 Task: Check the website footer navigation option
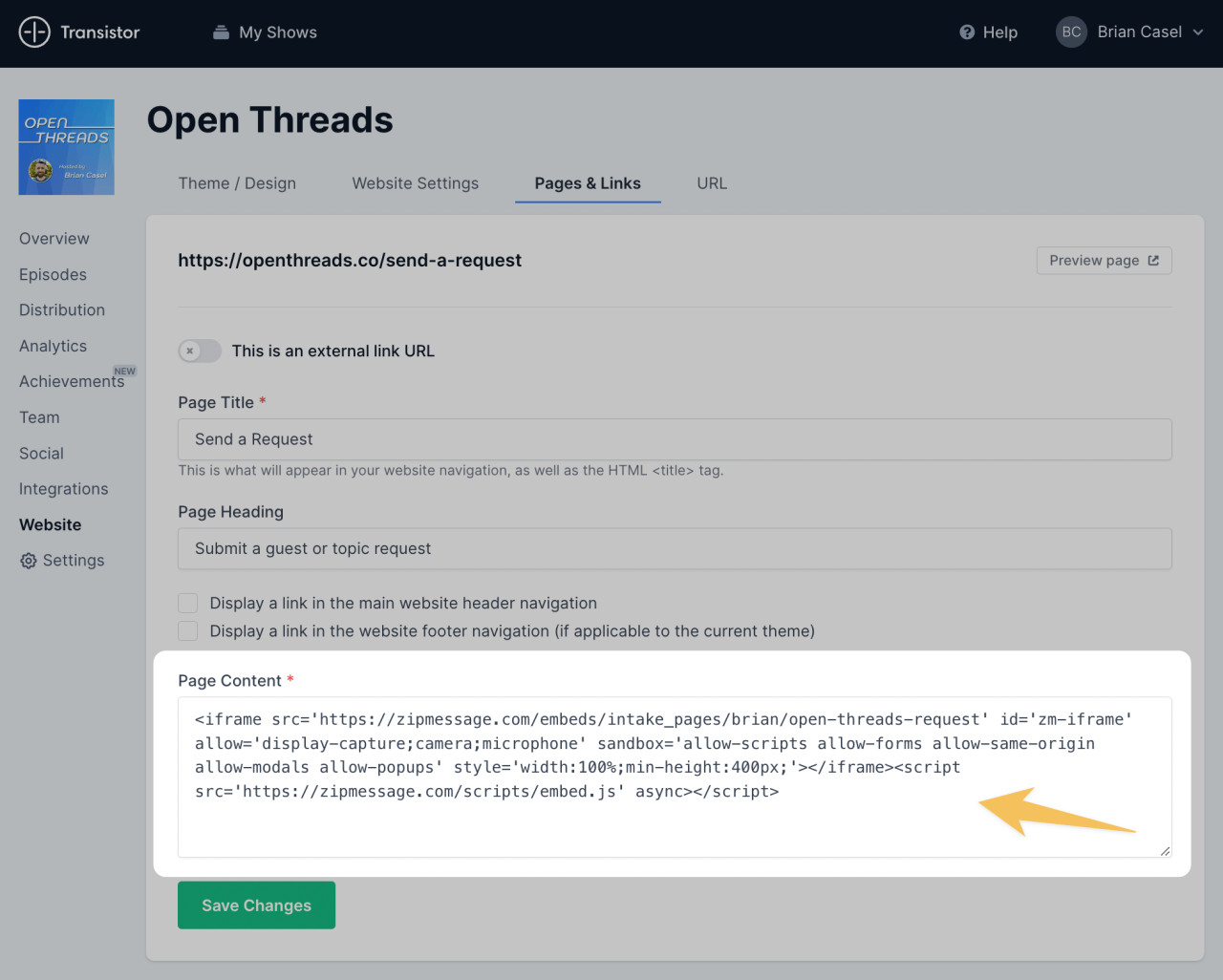tap(187, 630)
